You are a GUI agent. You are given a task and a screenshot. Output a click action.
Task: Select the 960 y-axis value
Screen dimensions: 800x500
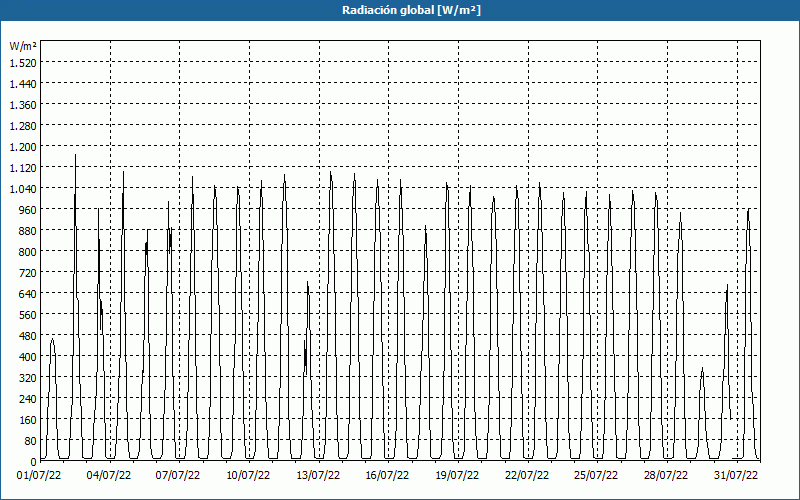pyautogui.click(x=28, y=210)
